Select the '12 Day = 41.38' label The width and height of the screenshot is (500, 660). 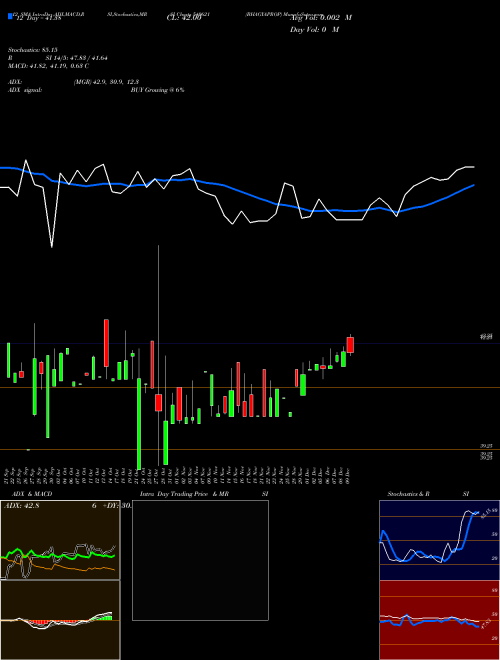point(39,18)
